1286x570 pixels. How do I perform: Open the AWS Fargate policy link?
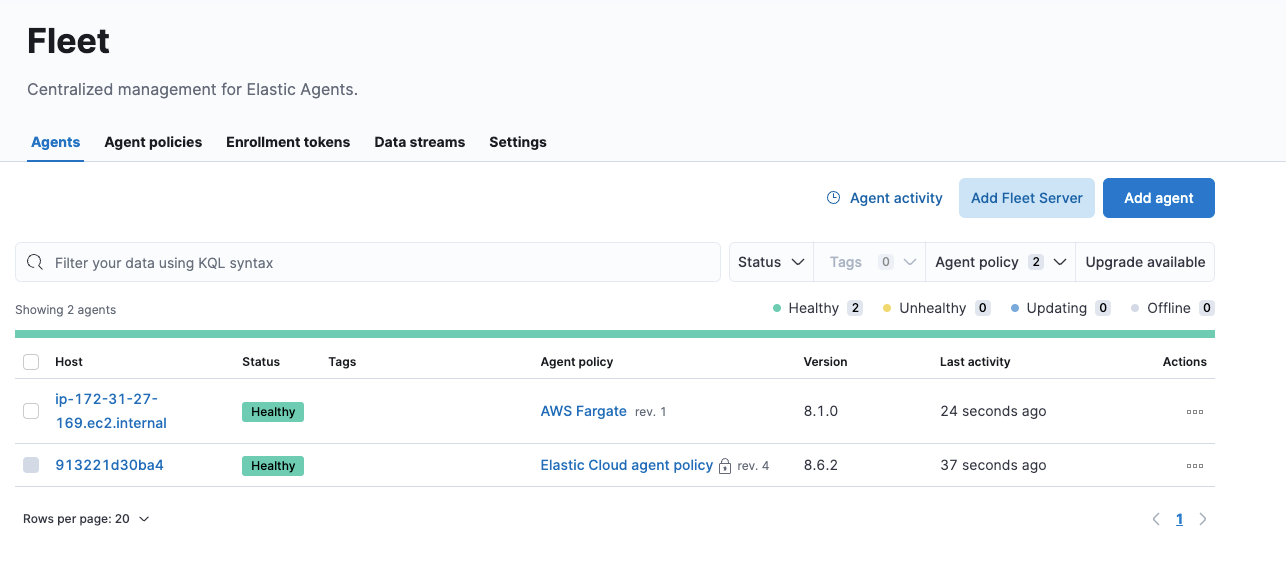coord(583,411)
